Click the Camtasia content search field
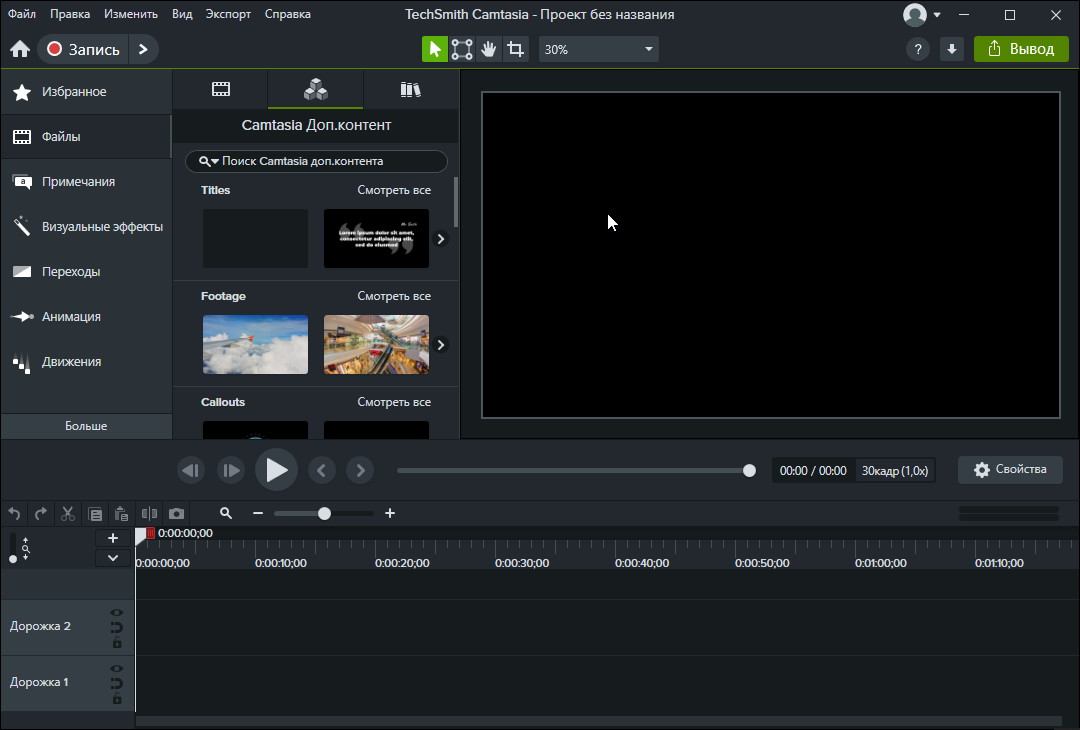Viewport: 1080px width, 730px height. tap(316, 161)
